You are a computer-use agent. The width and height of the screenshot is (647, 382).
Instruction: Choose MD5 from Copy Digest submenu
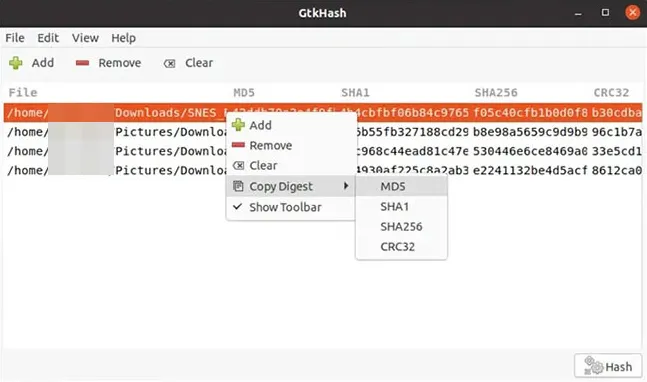click(401, 186)
